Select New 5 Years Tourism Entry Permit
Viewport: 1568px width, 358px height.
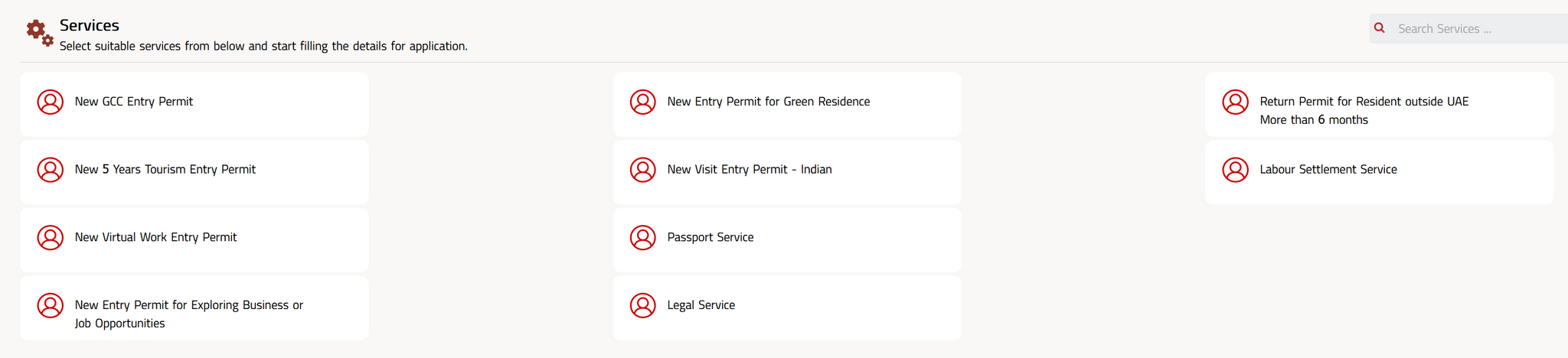[194, 172]
